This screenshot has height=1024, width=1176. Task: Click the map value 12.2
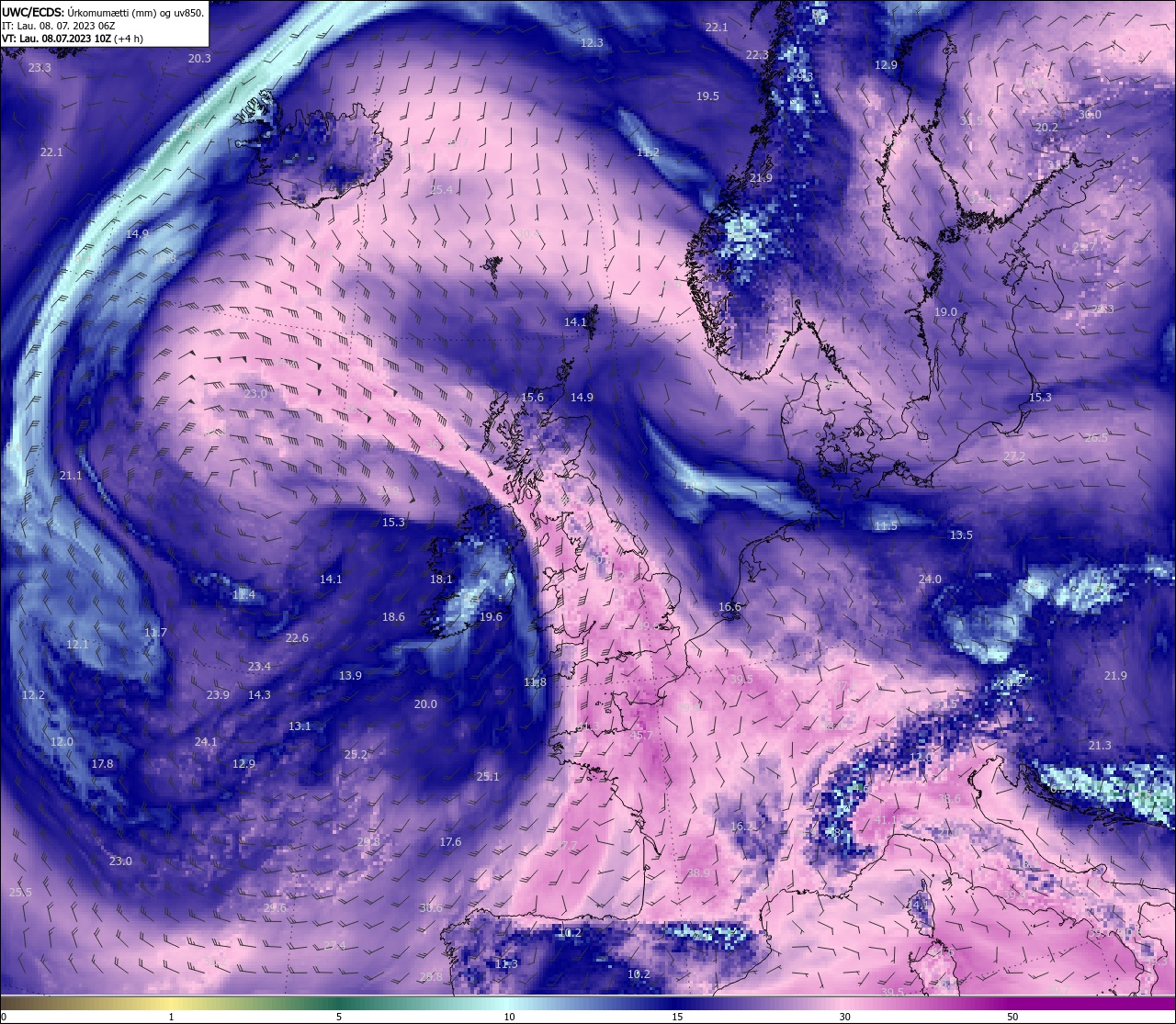coord(33,695)
